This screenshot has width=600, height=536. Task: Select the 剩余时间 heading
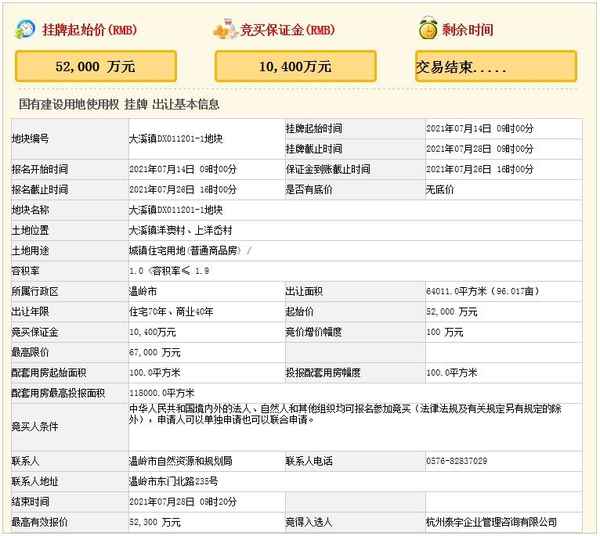click(468, 30)
